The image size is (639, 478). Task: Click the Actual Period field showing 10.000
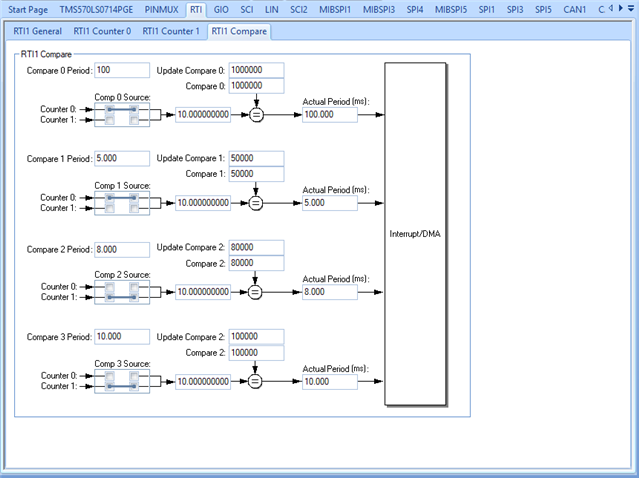tap(330, 382)
